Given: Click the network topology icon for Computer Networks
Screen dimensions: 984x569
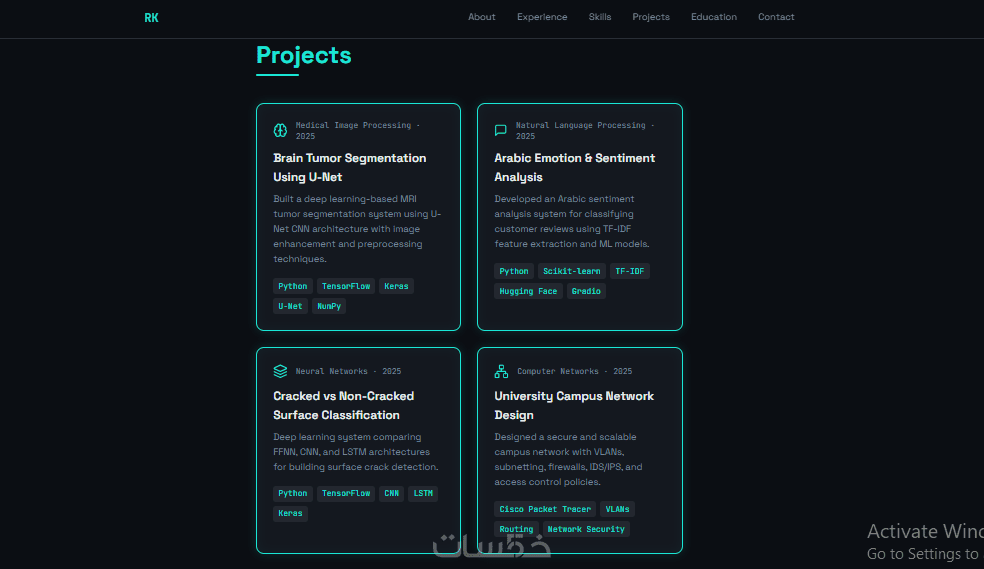Looking at the screenshot, I should pyautogui.click(x=501, y=371).
